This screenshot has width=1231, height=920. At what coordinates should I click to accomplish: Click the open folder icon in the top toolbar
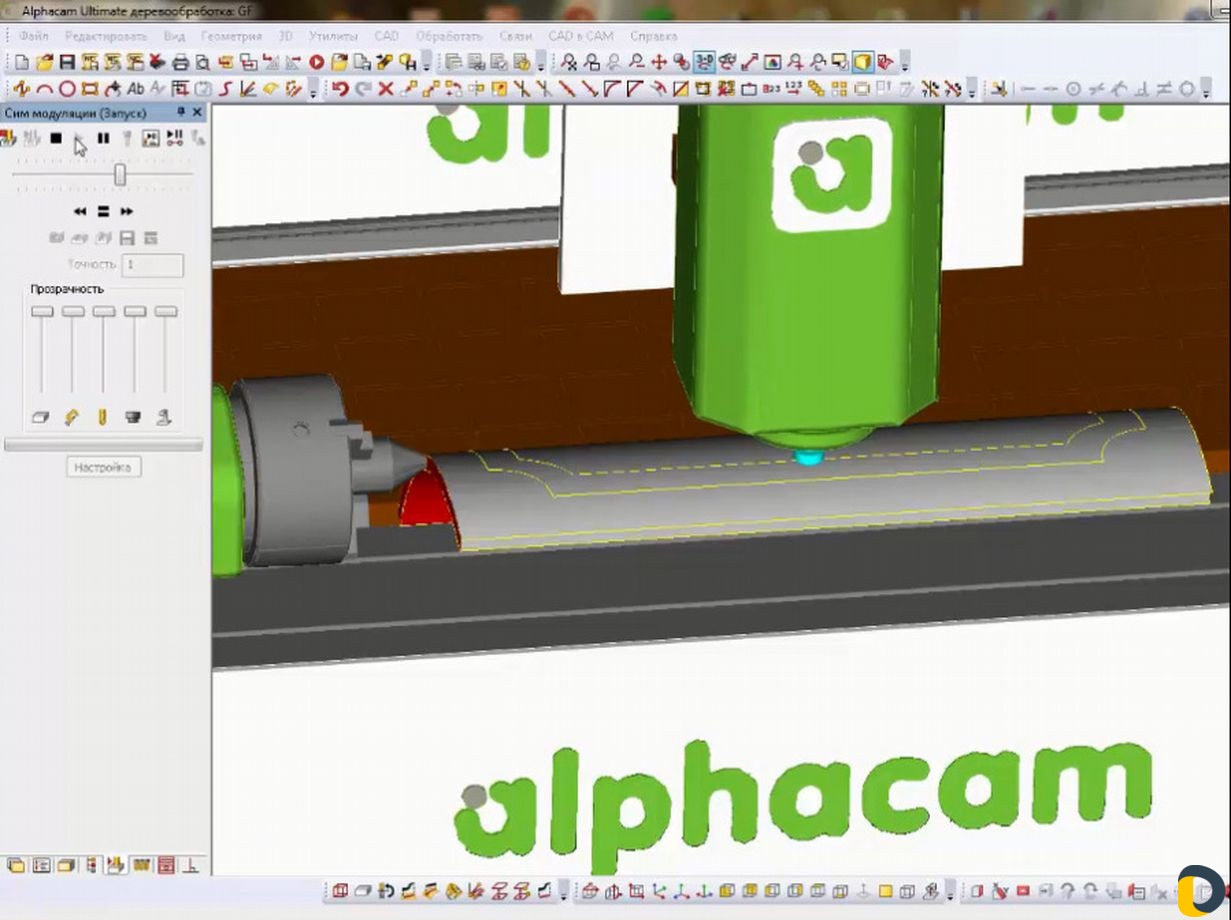pyautogui.click(x=44, y=62)
